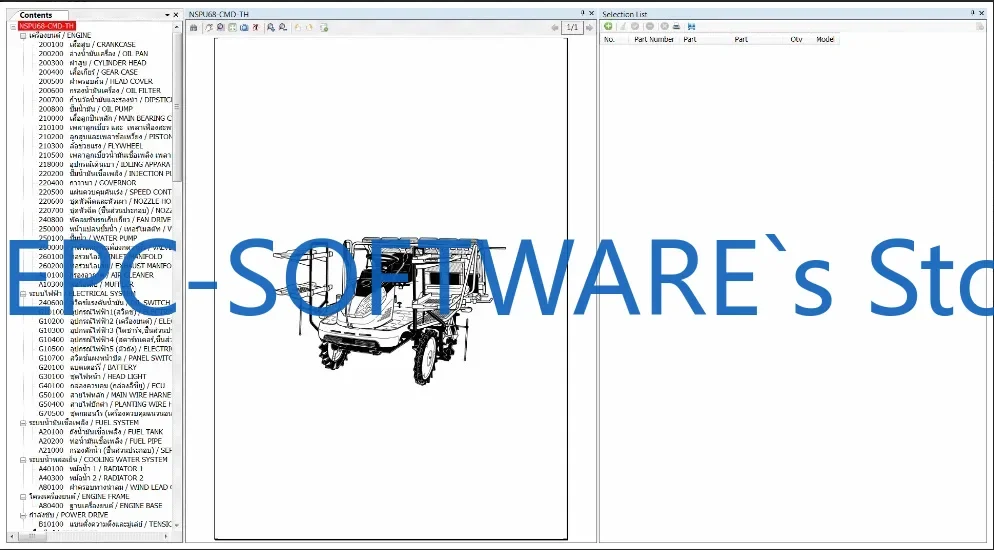The height and width of the screenshot is (550, 994).
Task: Open G20100 BATTERY entry
Action: click(87, 368)
